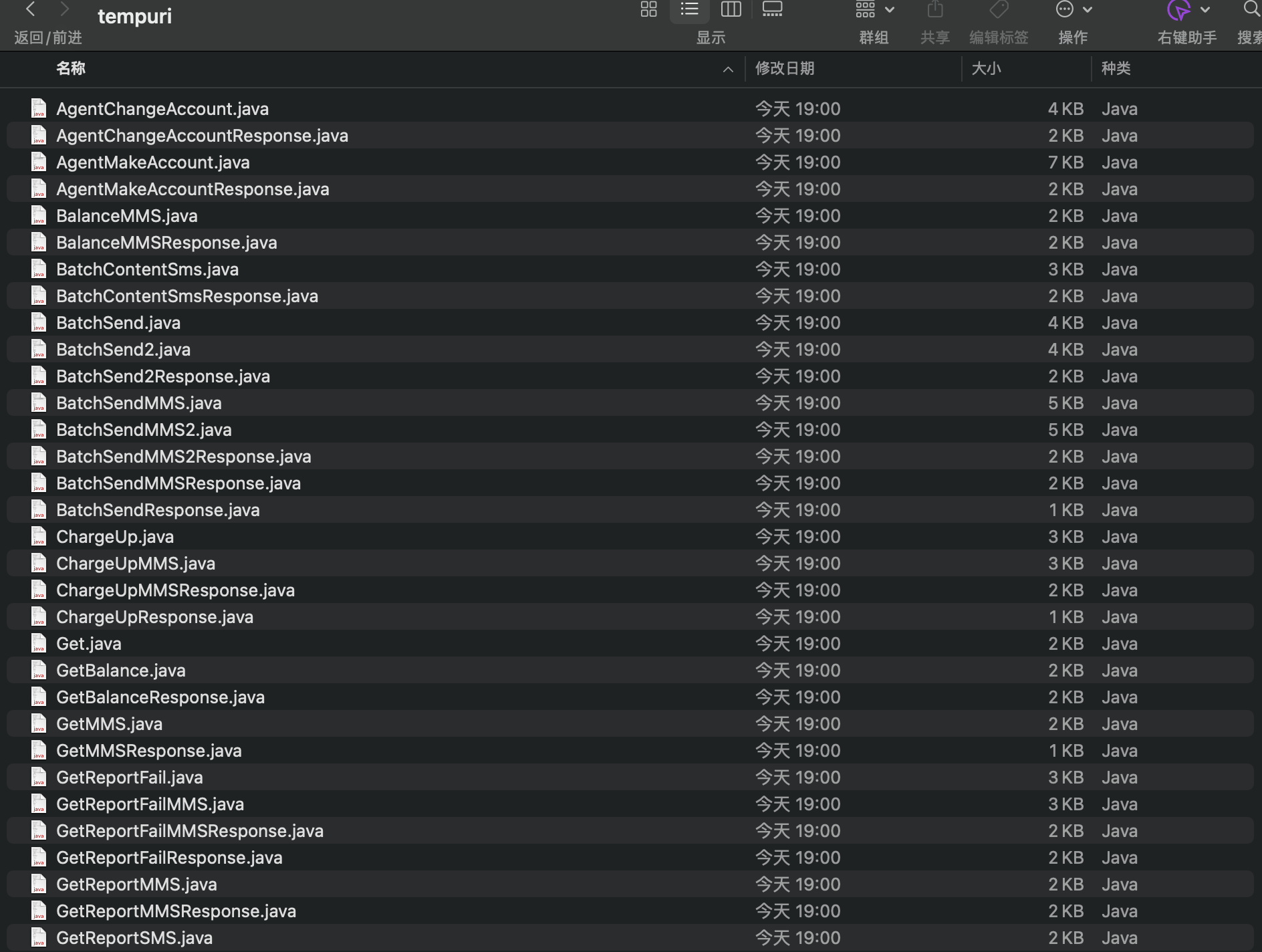Click the Get.java file icon
1262x952 pixels.
coord(39,643)
